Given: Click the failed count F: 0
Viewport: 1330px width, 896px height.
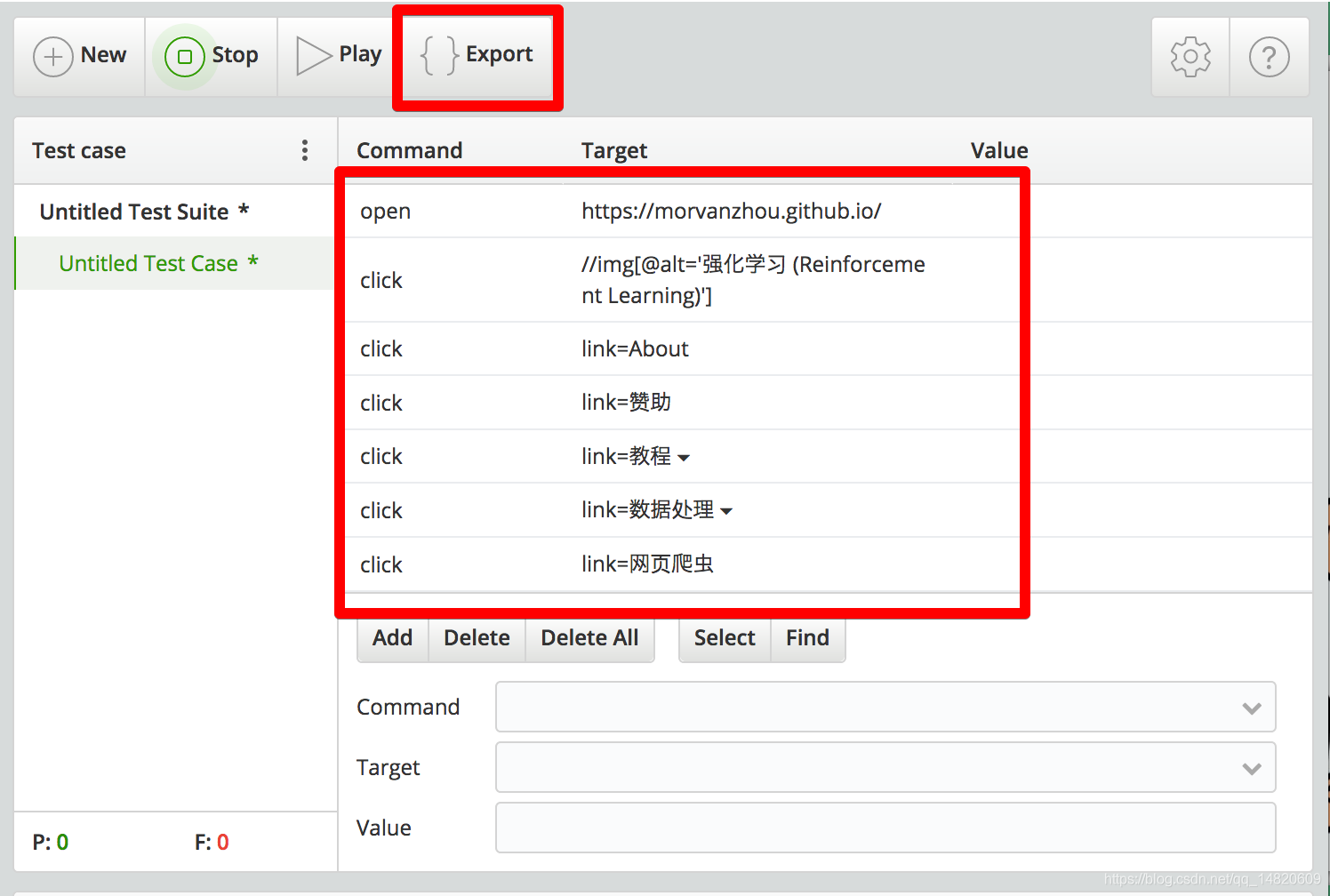Looking at the screenshot, I should (x=212, y=842).
